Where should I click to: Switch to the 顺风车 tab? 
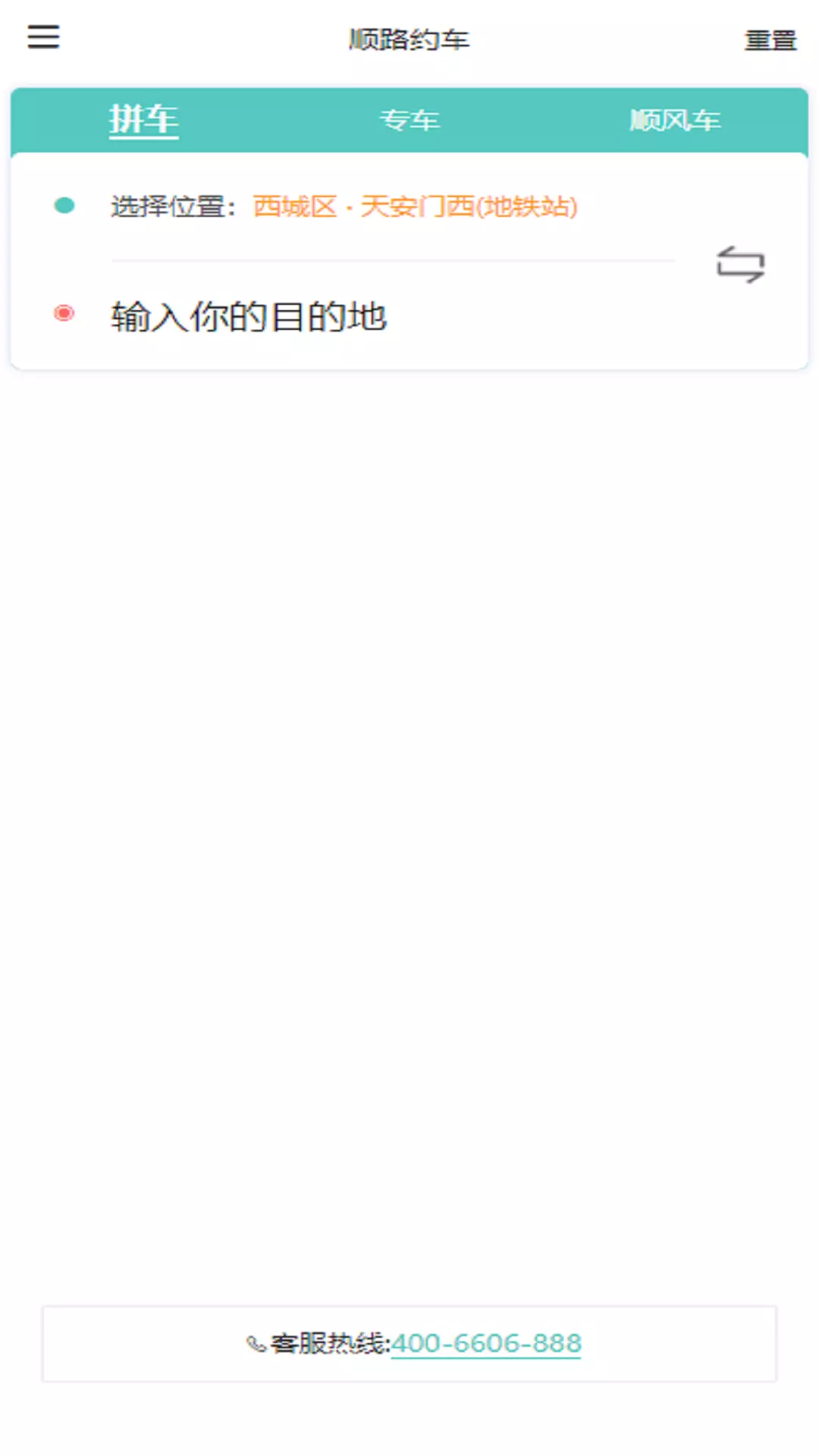tap(675, 120)
